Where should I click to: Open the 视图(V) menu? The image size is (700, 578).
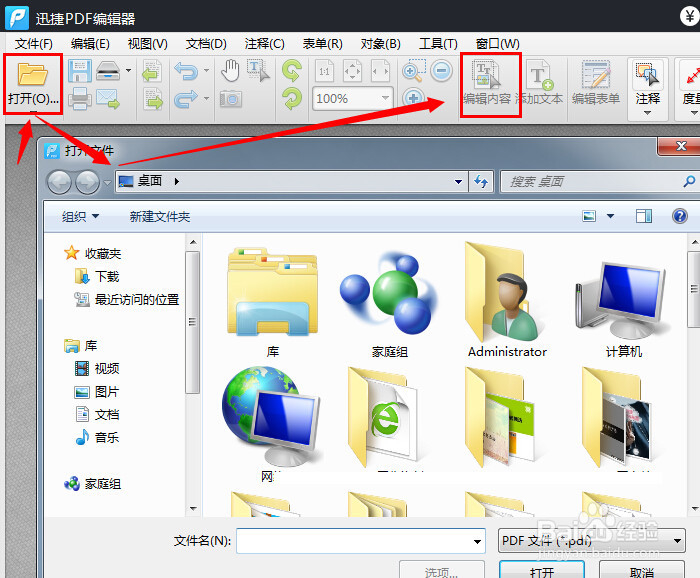click(147, 44)
